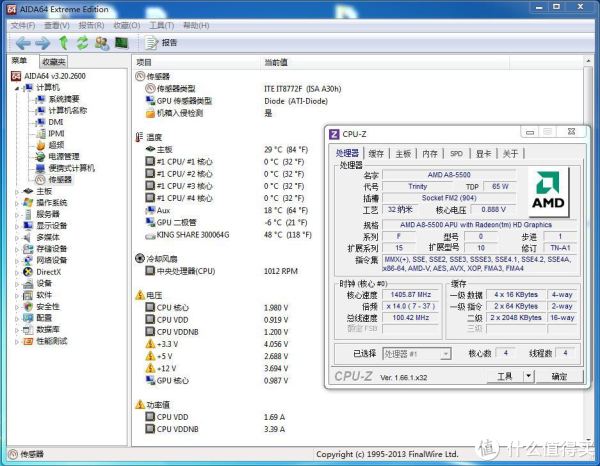
Task: Click the 数据库 tree item icon
Action: (28, 329)
